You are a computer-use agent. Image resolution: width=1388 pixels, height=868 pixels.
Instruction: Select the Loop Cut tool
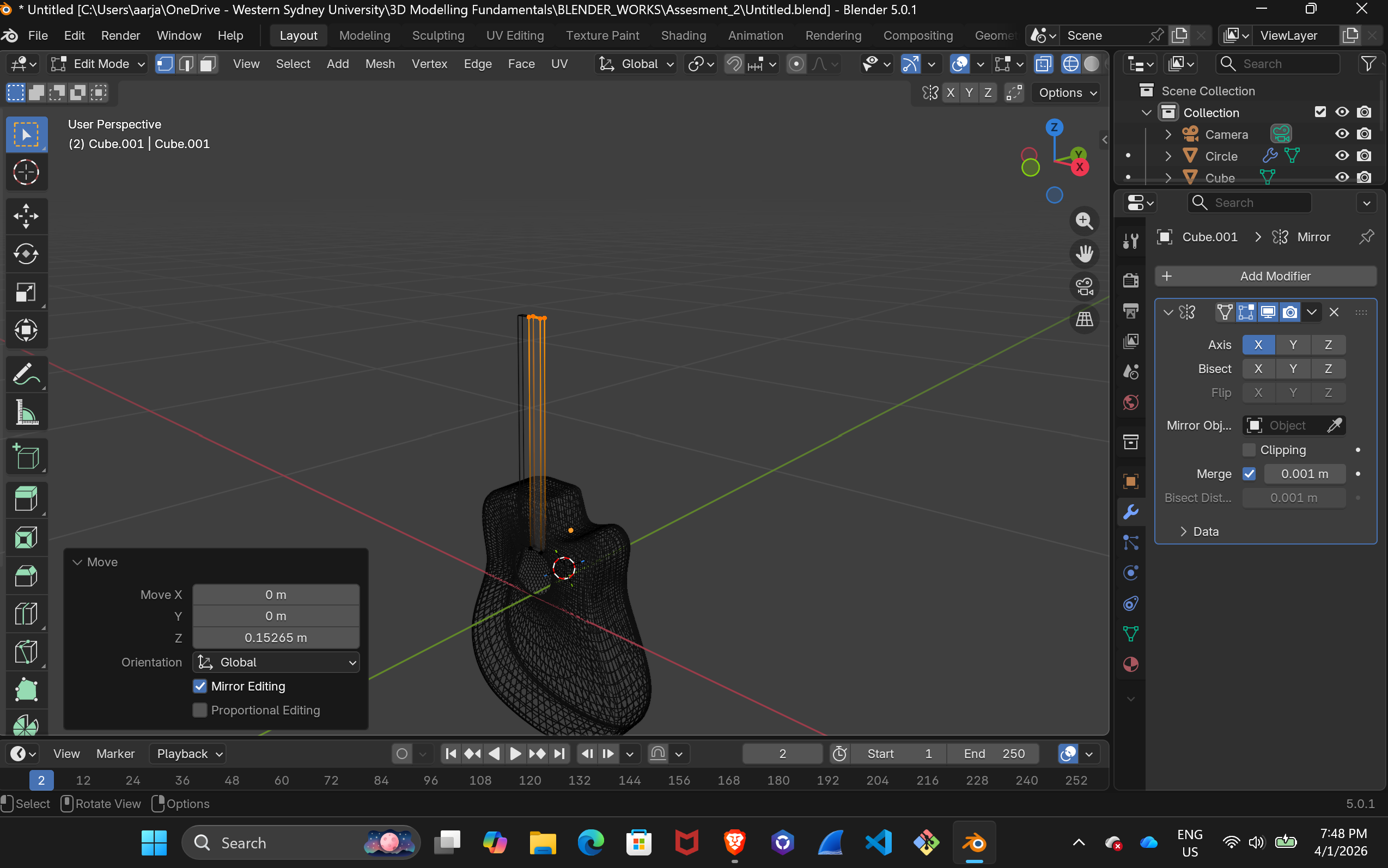[x=26, y=614]
